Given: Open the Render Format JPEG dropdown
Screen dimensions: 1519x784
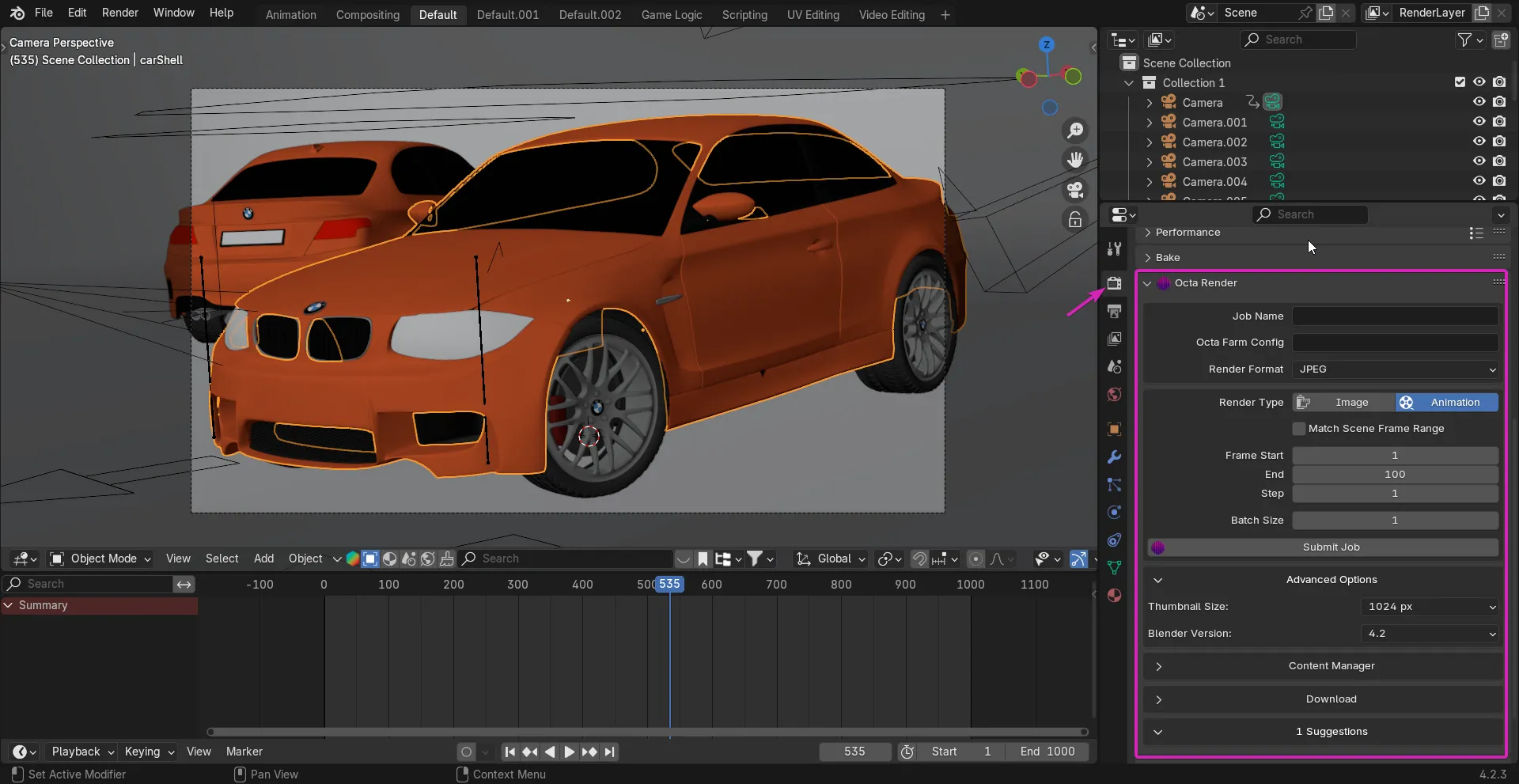Looking at the screenshot, I should click(x=1396, y=369).
